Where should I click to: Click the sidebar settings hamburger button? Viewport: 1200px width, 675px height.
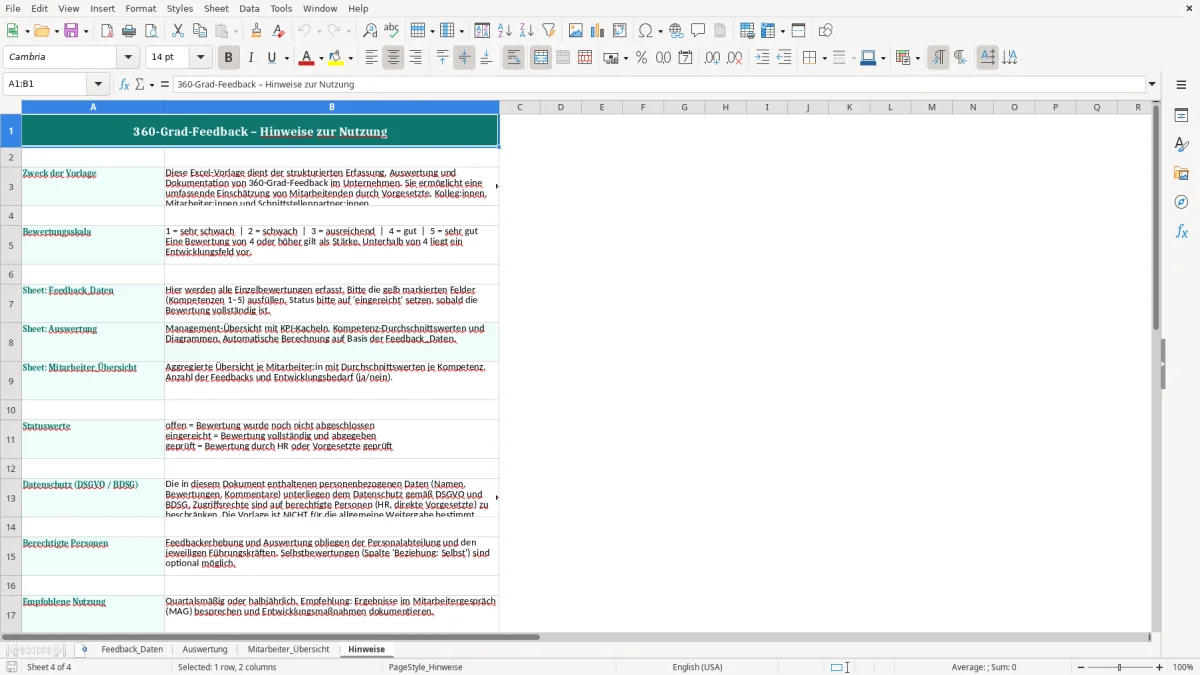(x=1181, y=84)
